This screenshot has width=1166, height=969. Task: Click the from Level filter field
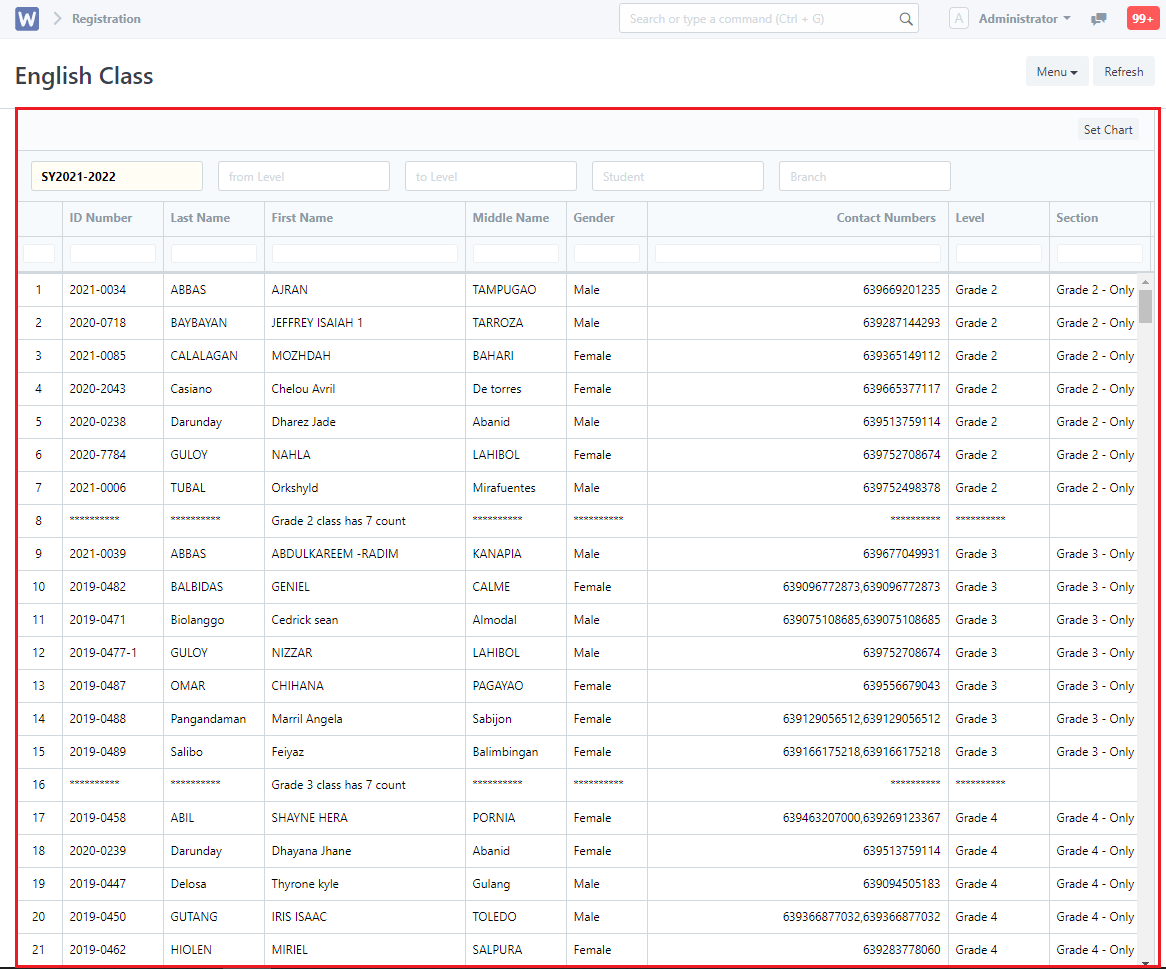point(303,176)
